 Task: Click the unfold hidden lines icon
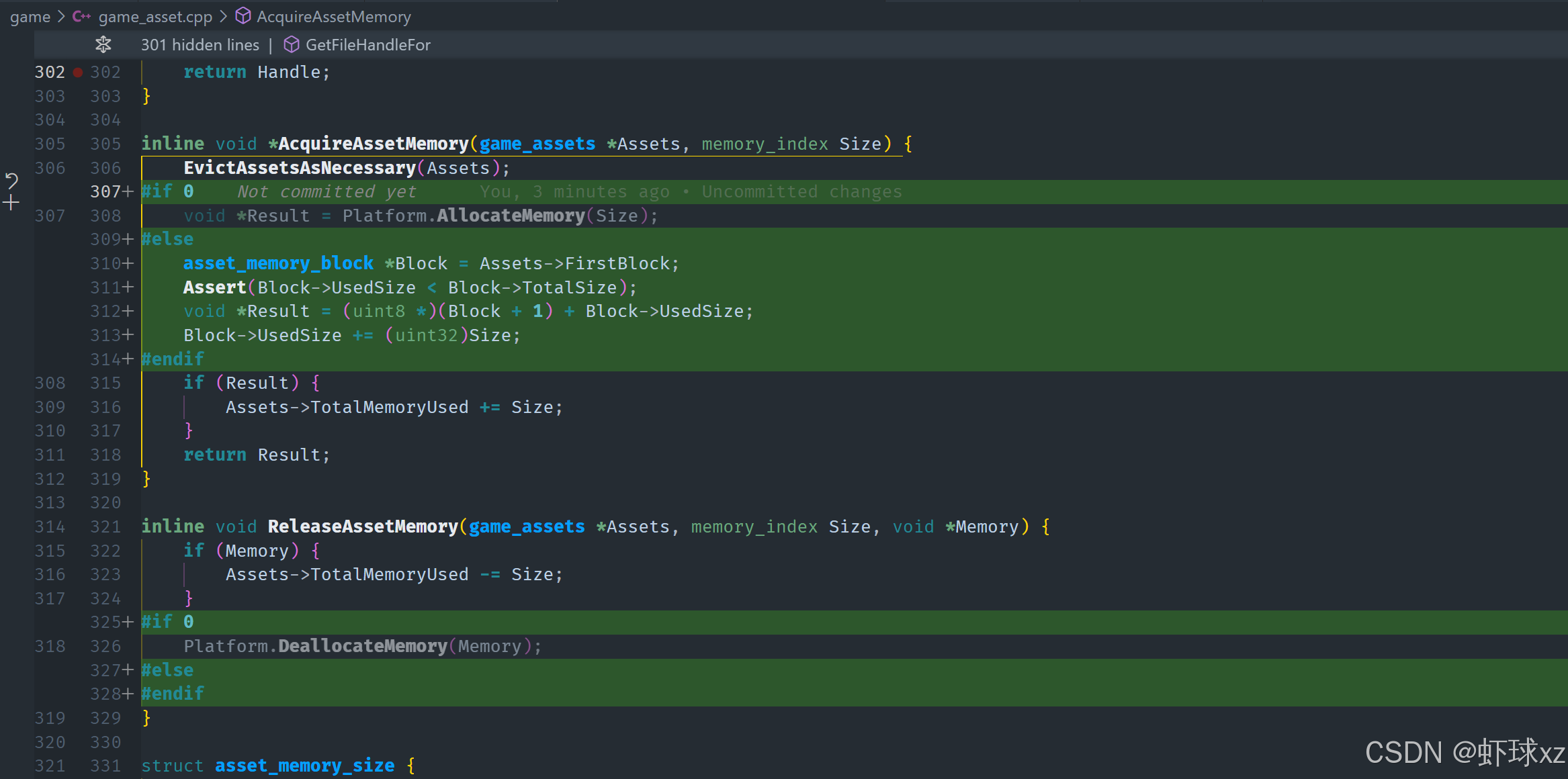(103, 45)
